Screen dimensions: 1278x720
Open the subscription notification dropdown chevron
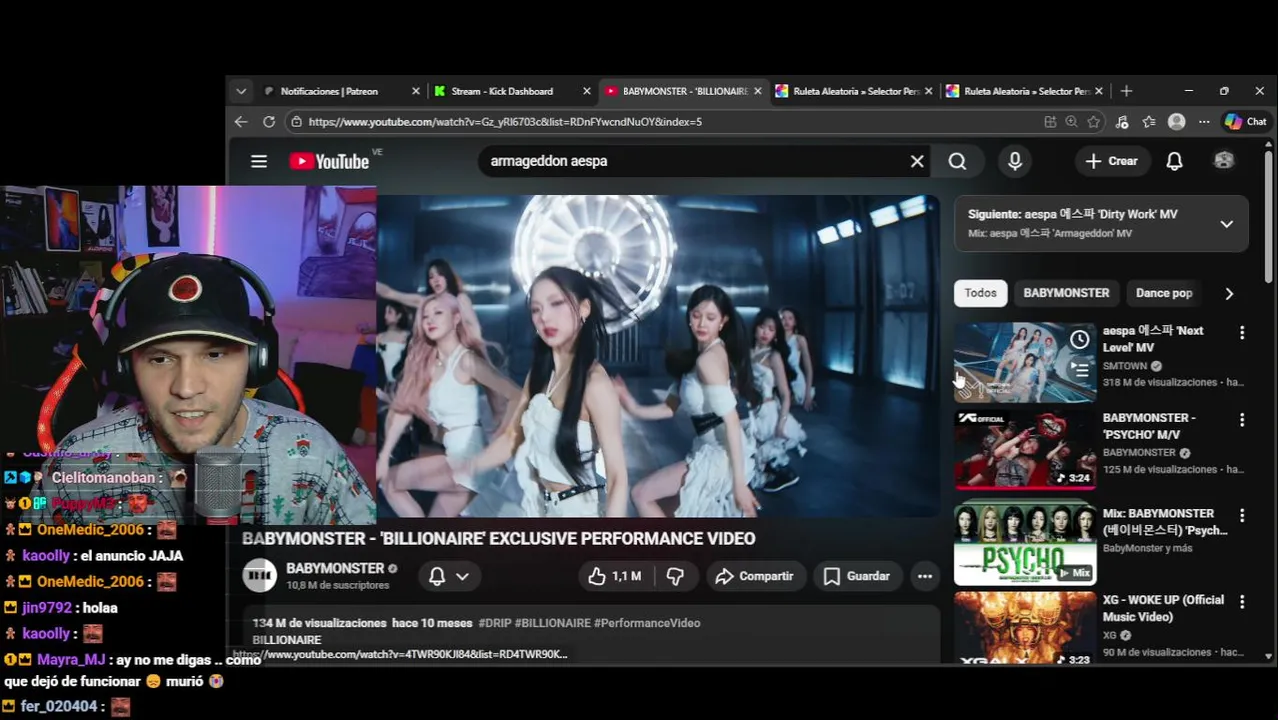[462, 576]
